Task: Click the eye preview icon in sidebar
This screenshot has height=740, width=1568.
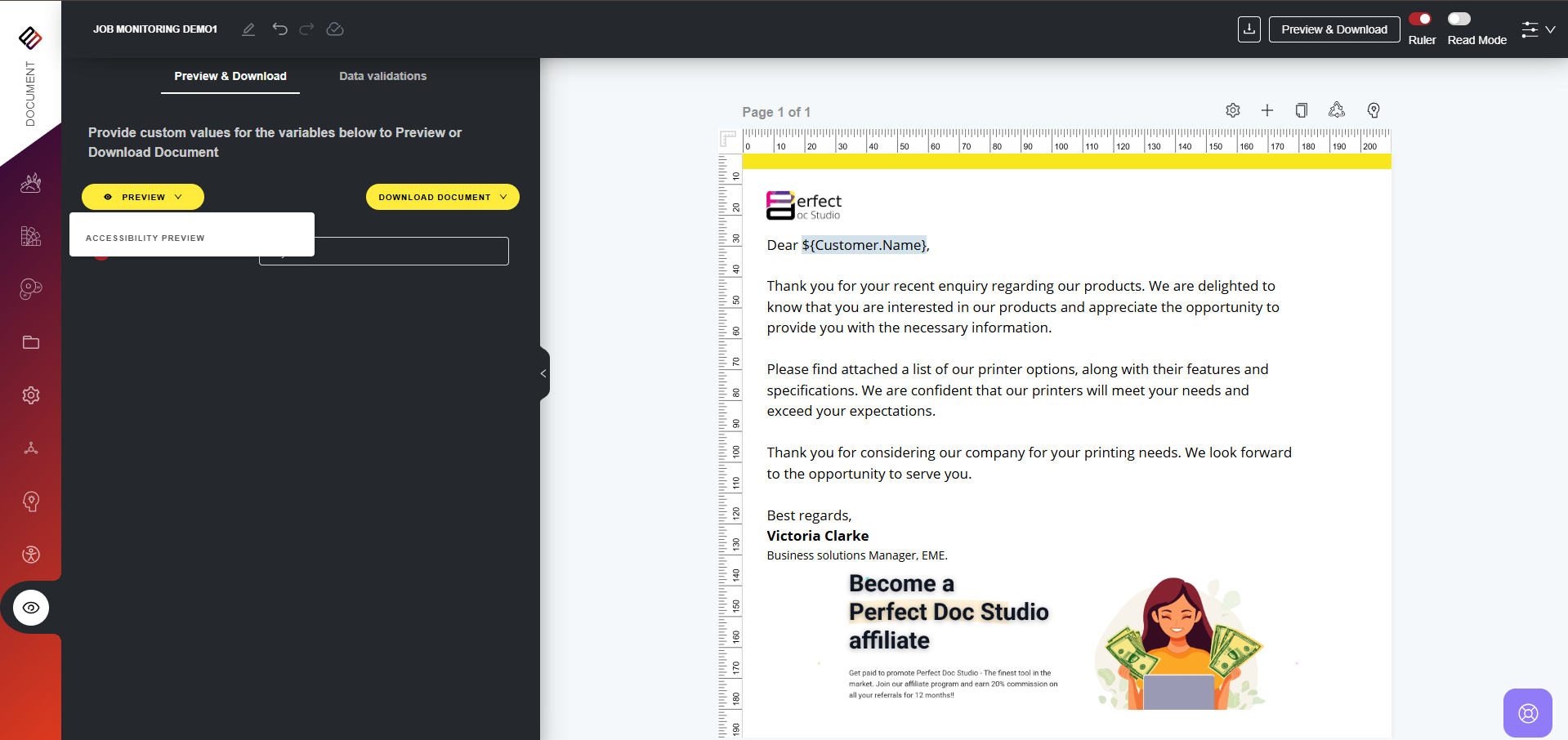Action: 31,608
